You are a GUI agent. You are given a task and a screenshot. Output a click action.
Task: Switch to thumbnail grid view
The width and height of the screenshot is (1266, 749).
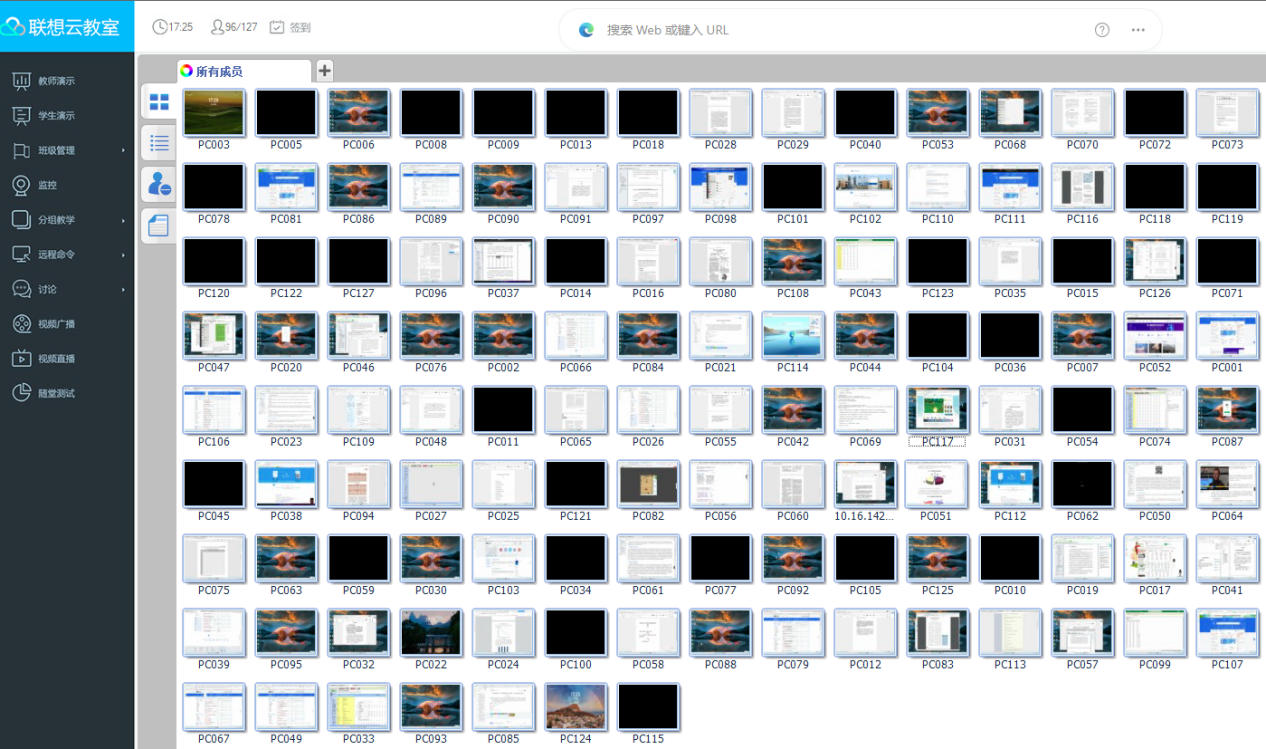(159, 102)
